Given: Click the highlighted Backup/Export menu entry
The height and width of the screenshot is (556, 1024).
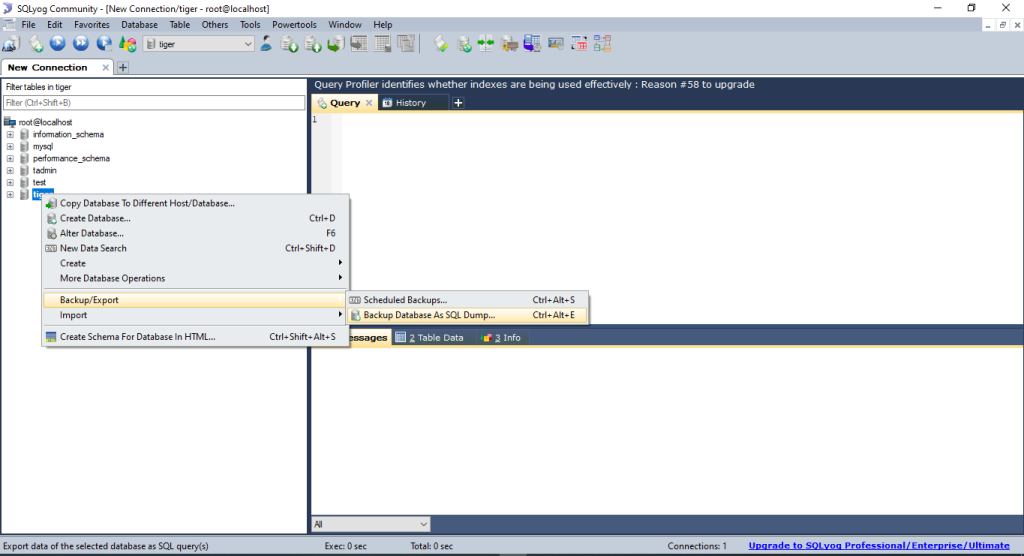Looking at the screenshot, I should (x=195, y=300).
